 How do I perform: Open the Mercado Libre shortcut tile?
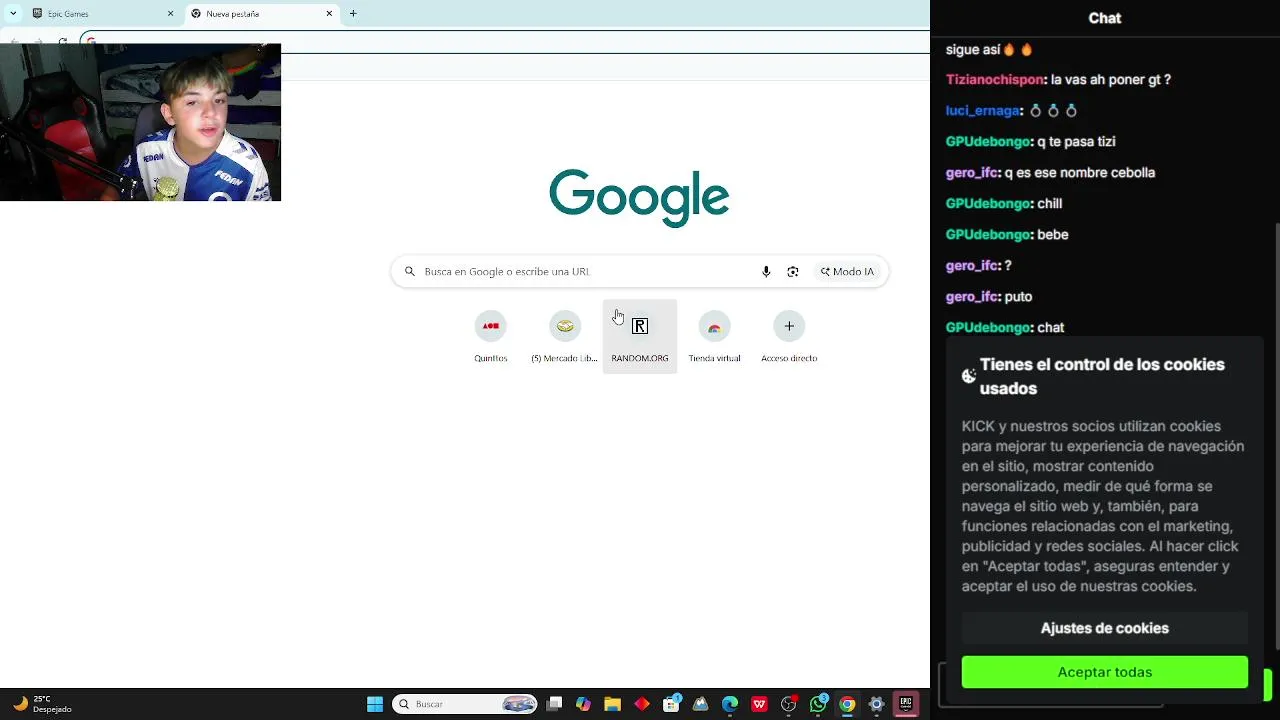click(x=565, y=336)
